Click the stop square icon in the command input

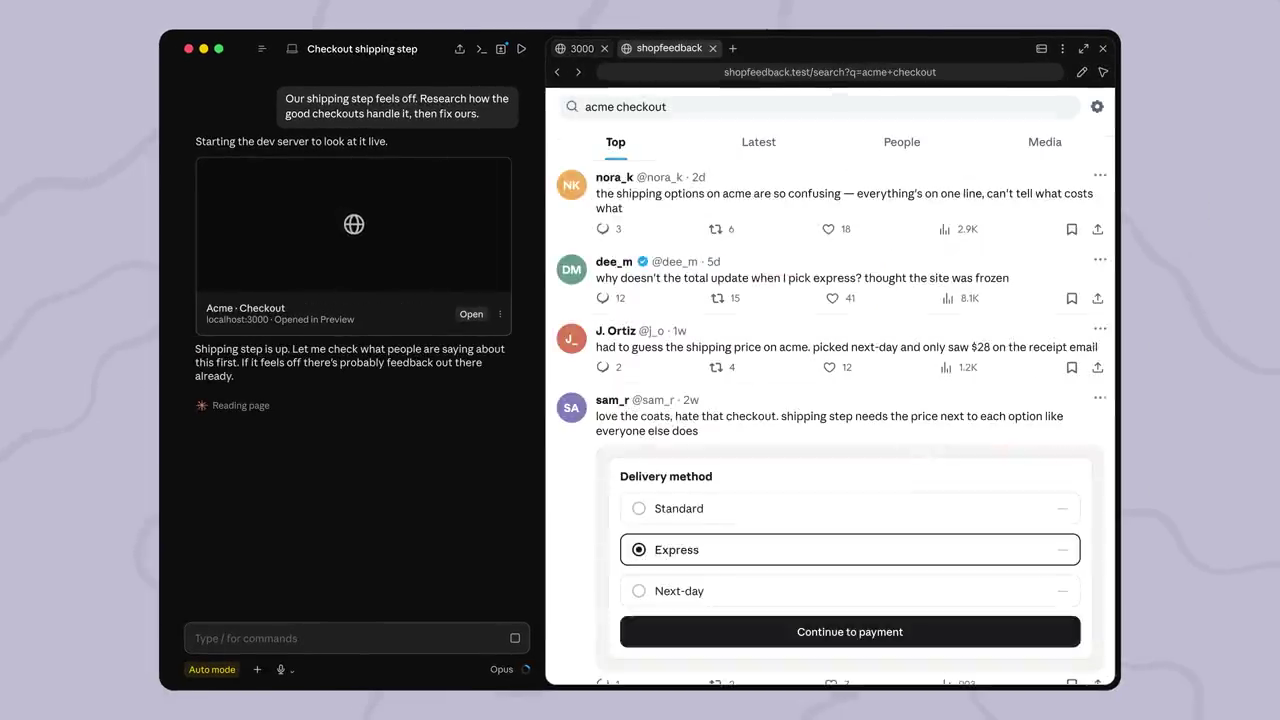coord(515,638)
